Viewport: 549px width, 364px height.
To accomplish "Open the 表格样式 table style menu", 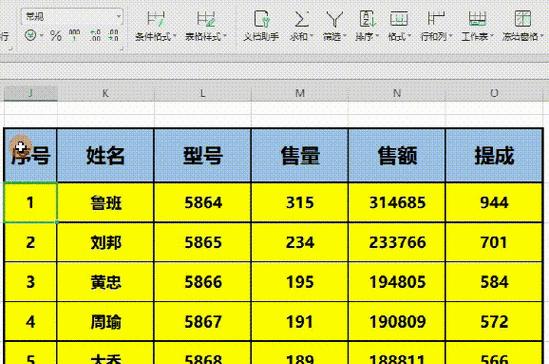I will [206, 26].
